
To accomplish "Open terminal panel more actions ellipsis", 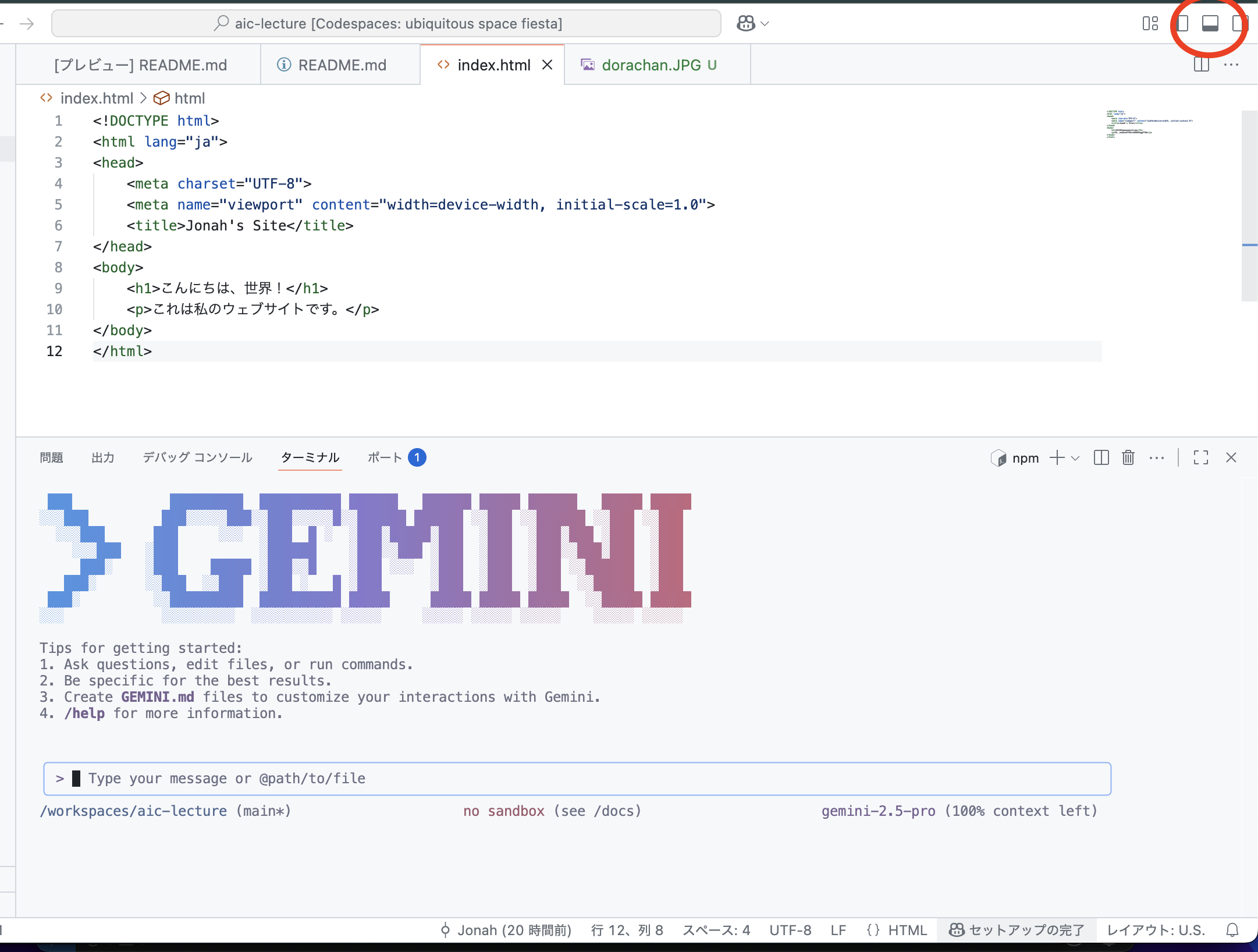I will pyautogui.click(x=1157, y=458).
